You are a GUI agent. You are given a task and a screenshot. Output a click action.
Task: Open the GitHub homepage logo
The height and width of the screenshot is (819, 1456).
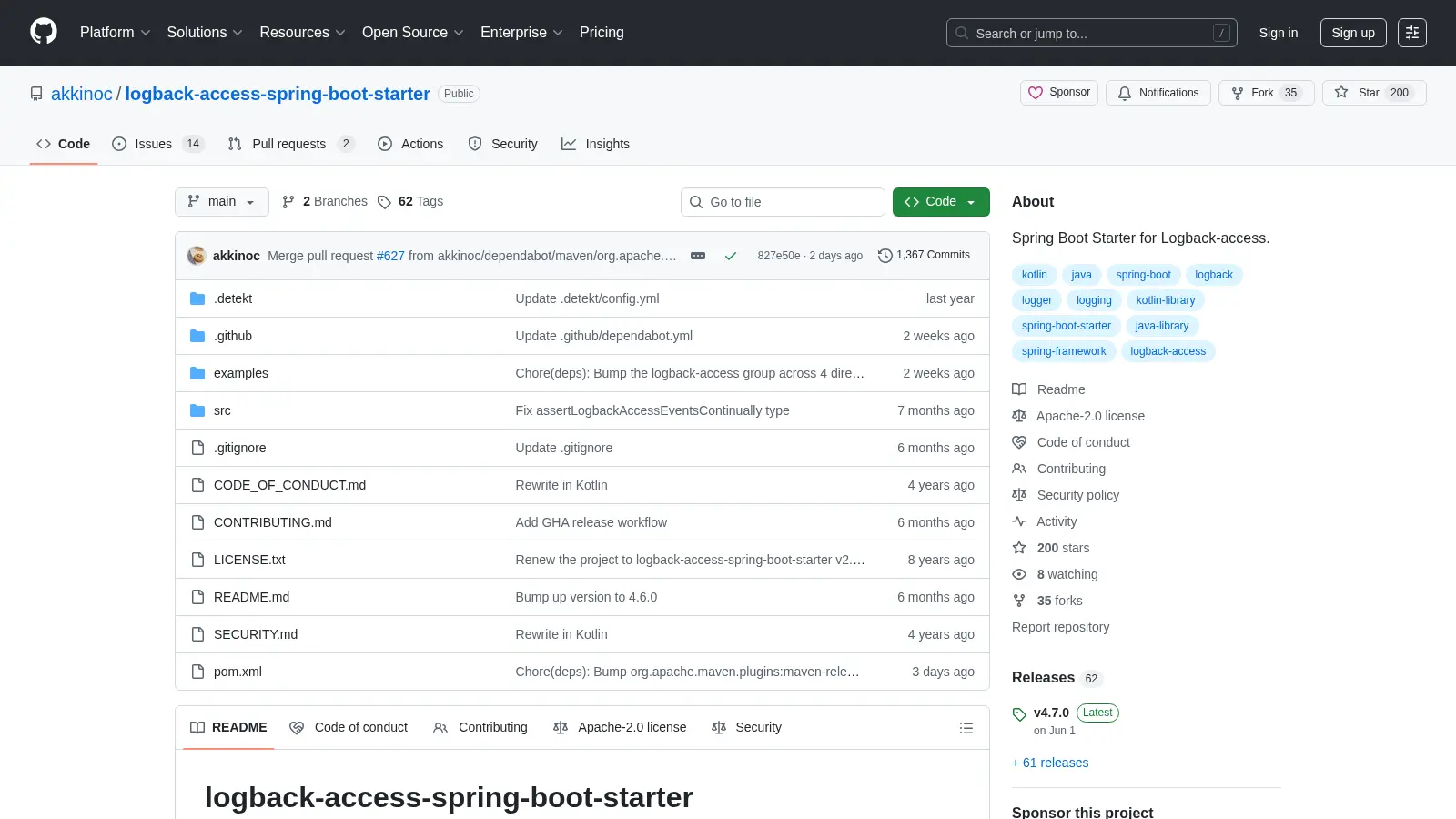44,32
